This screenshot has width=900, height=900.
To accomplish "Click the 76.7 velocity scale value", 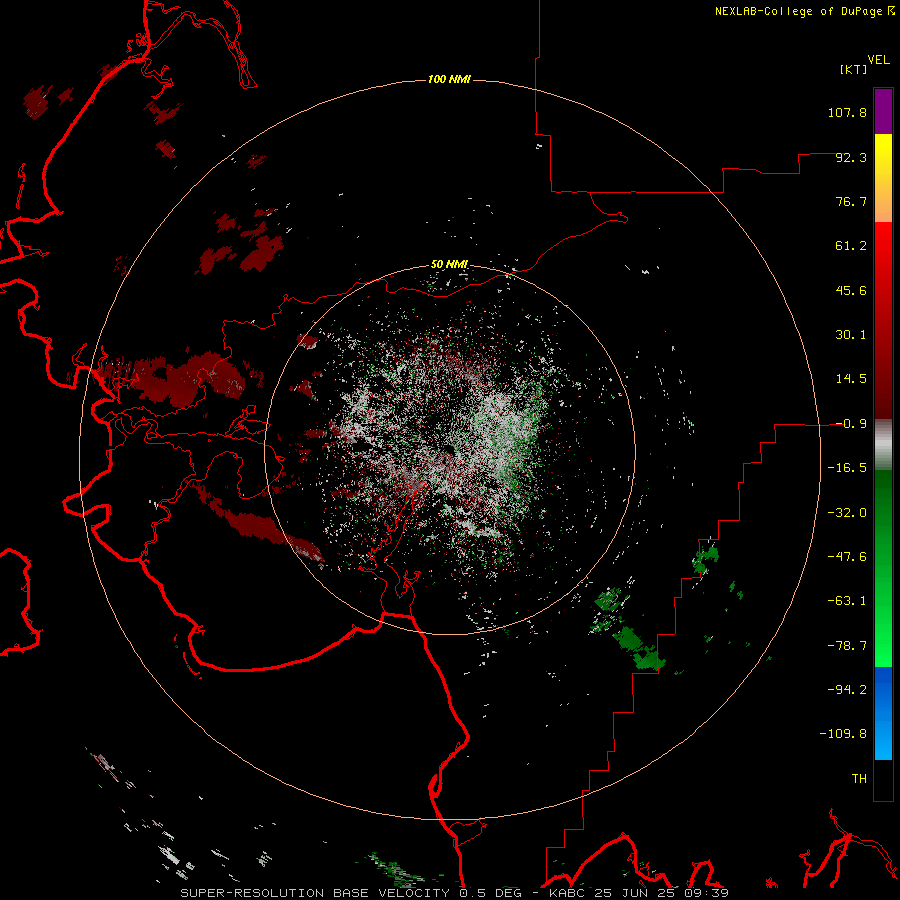I will click(x=851, y=201).
